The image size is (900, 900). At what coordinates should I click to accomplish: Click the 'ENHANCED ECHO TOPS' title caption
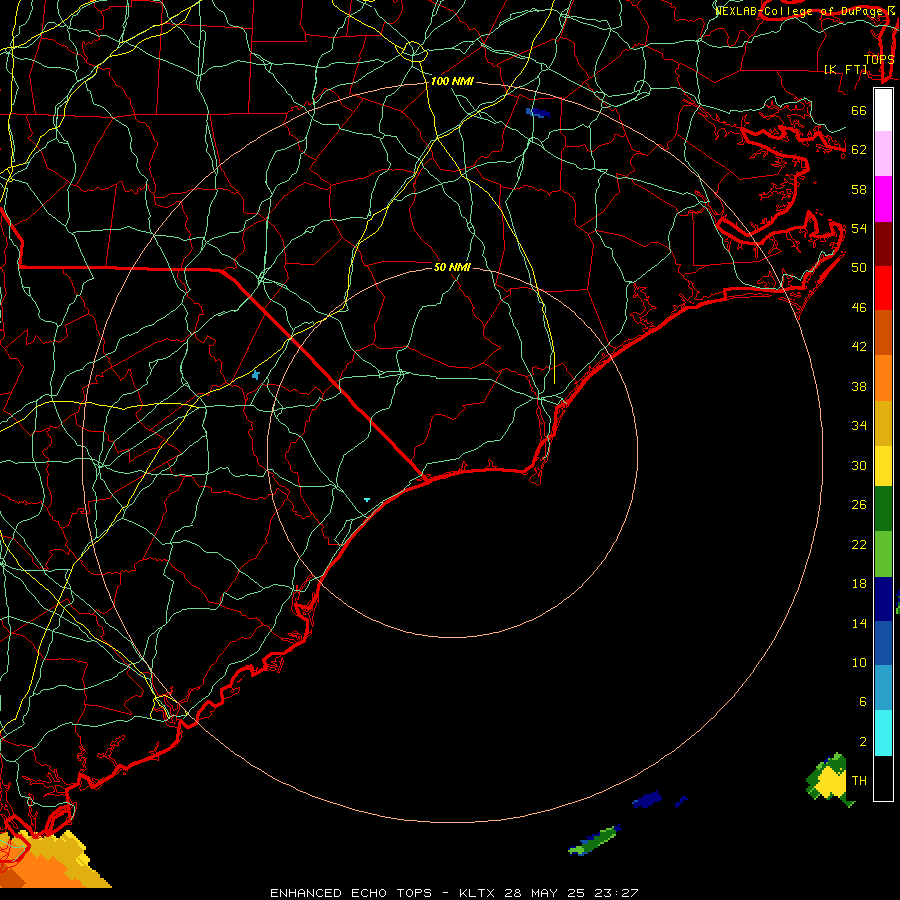pyautogui.click(x=351, y=893)
